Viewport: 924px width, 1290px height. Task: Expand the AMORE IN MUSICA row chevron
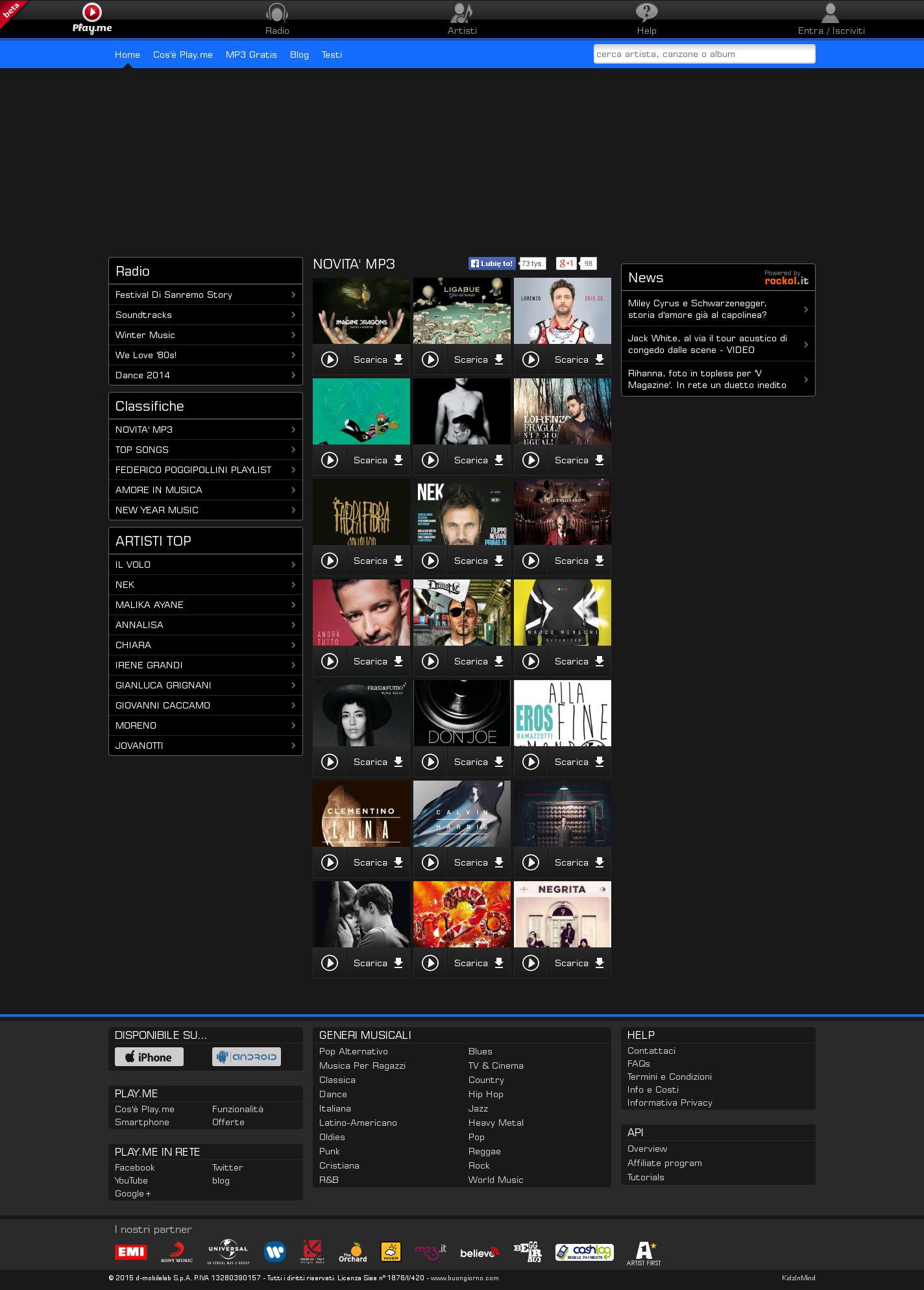coord(293,490)
